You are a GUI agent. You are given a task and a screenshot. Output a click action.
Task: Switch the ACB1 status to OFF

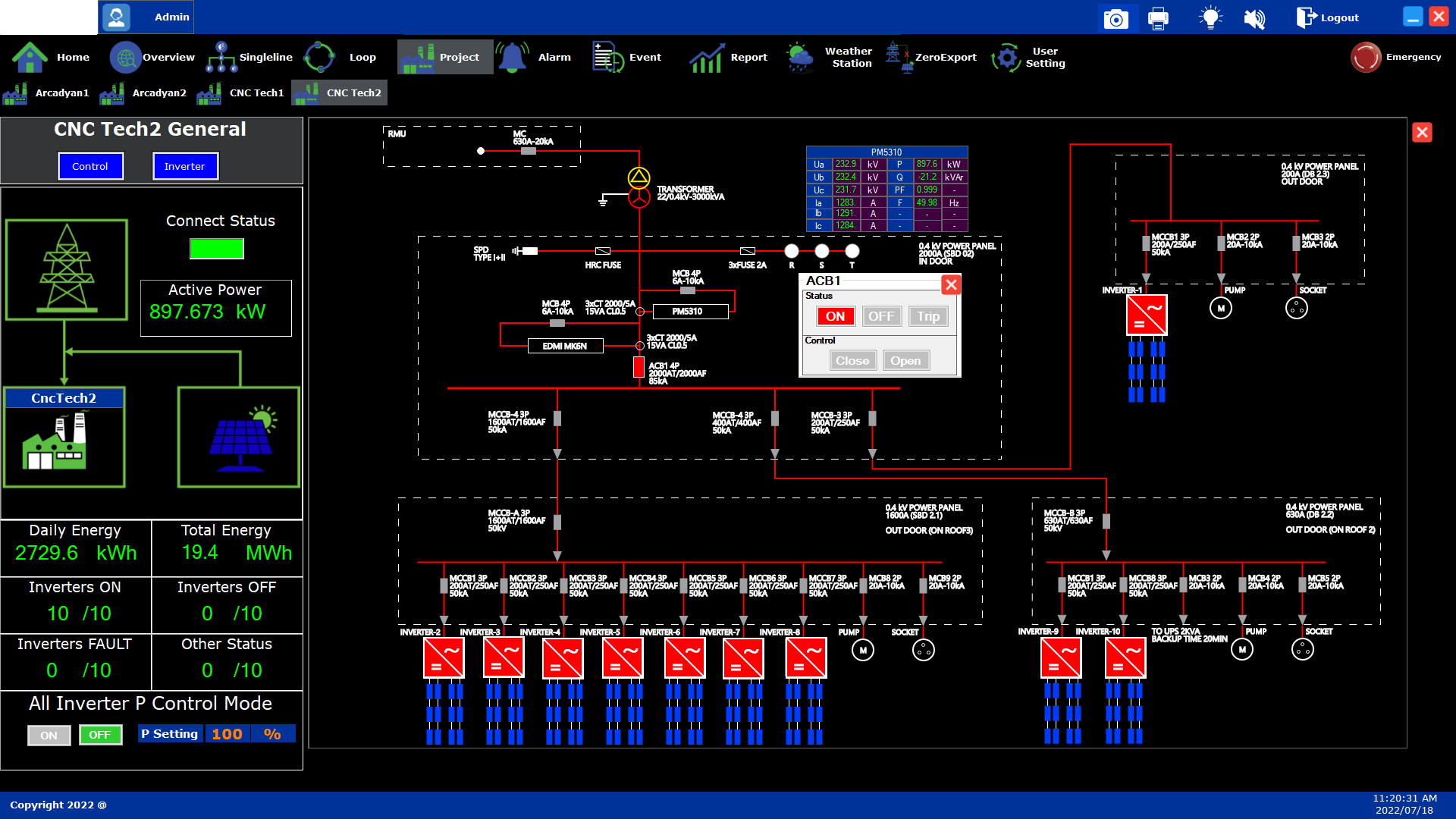pos(881,316)
